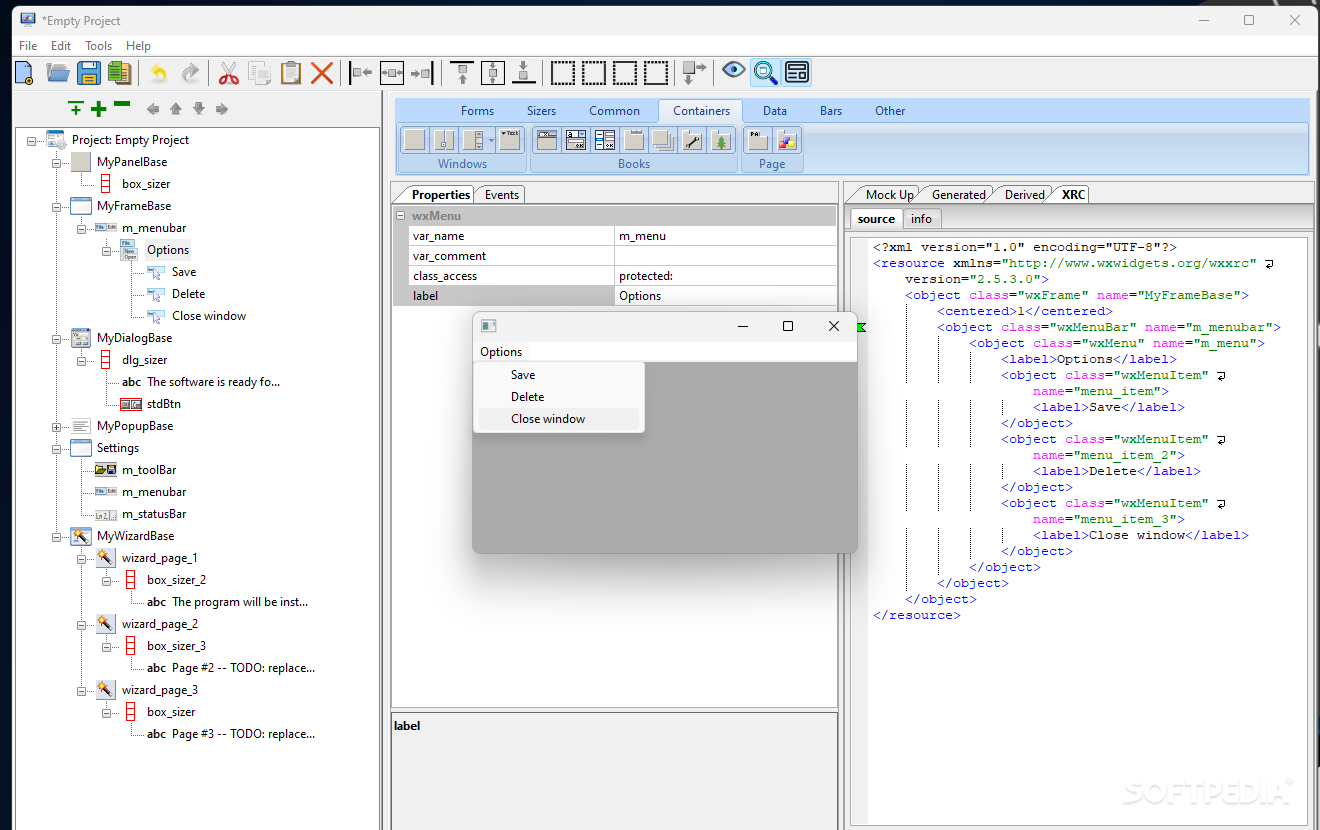This screenshot has height=830, width=1320.
Task: Click the New project toolbar icon
Action: point(24,72)
